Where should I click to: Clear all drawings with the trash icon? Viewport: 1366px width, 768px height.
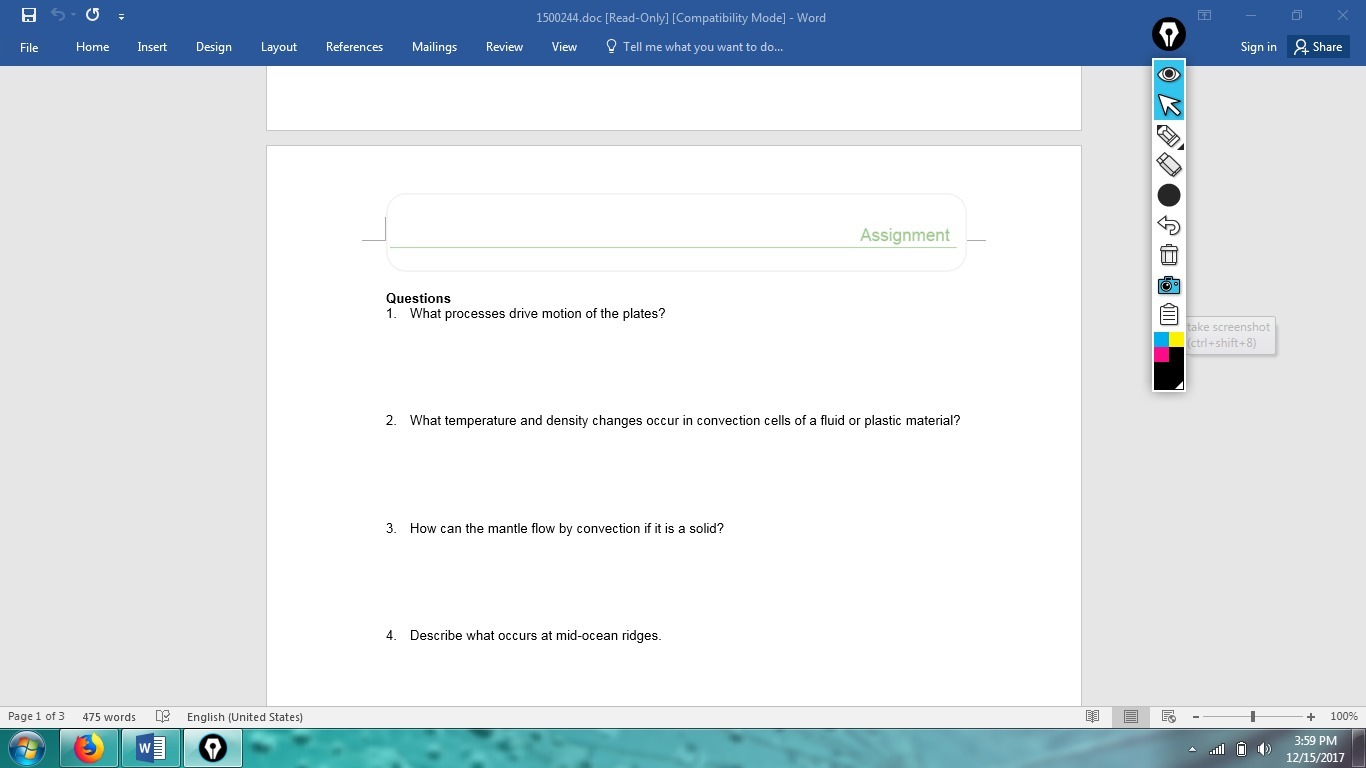pos(1169,255)
